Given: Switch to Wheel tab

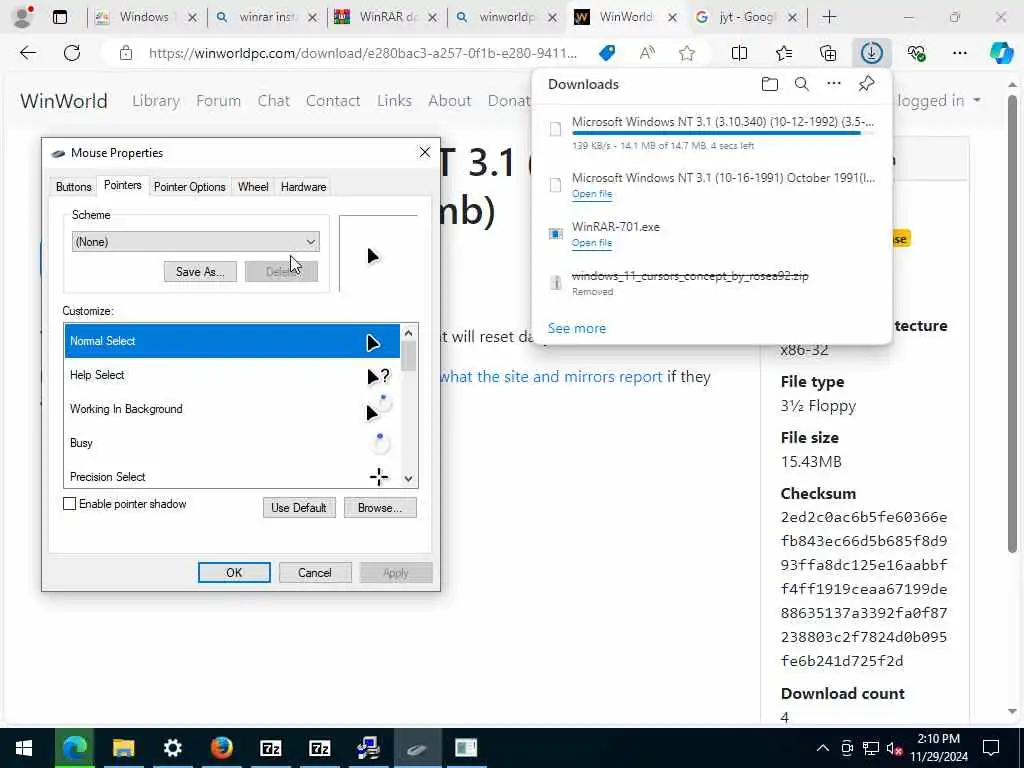Looking at the screenshot, I should point(253,187).
